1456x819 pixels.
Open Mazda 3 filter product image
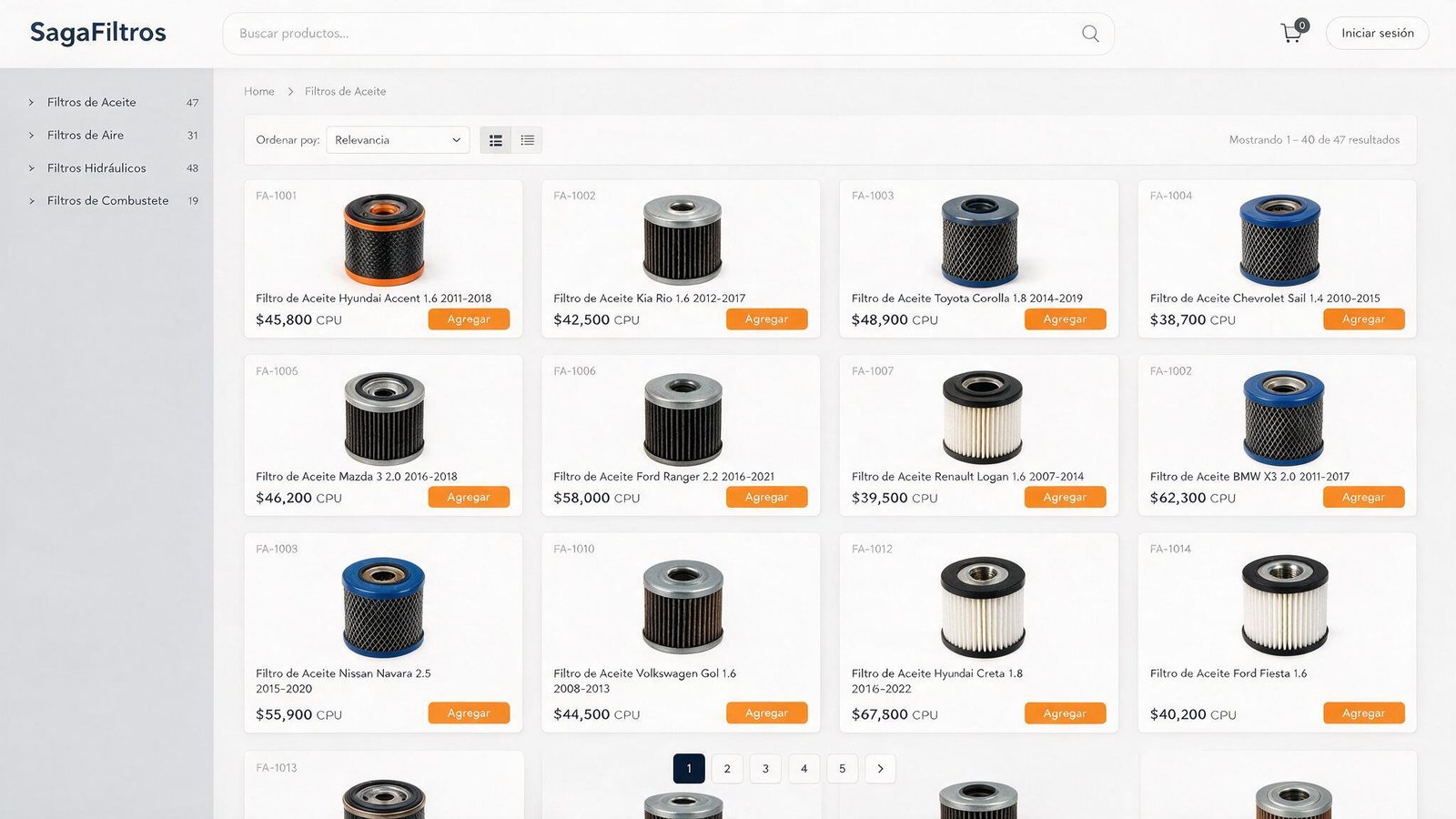tap(384, 418)
